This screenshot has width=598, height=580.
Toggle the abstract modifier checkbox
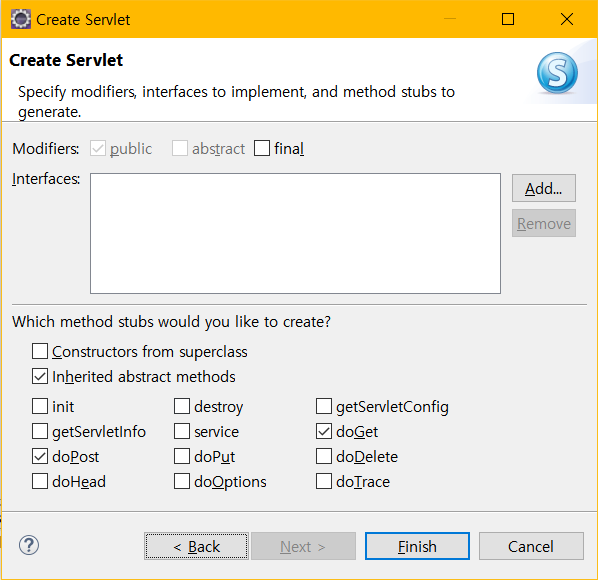(180, 148)
